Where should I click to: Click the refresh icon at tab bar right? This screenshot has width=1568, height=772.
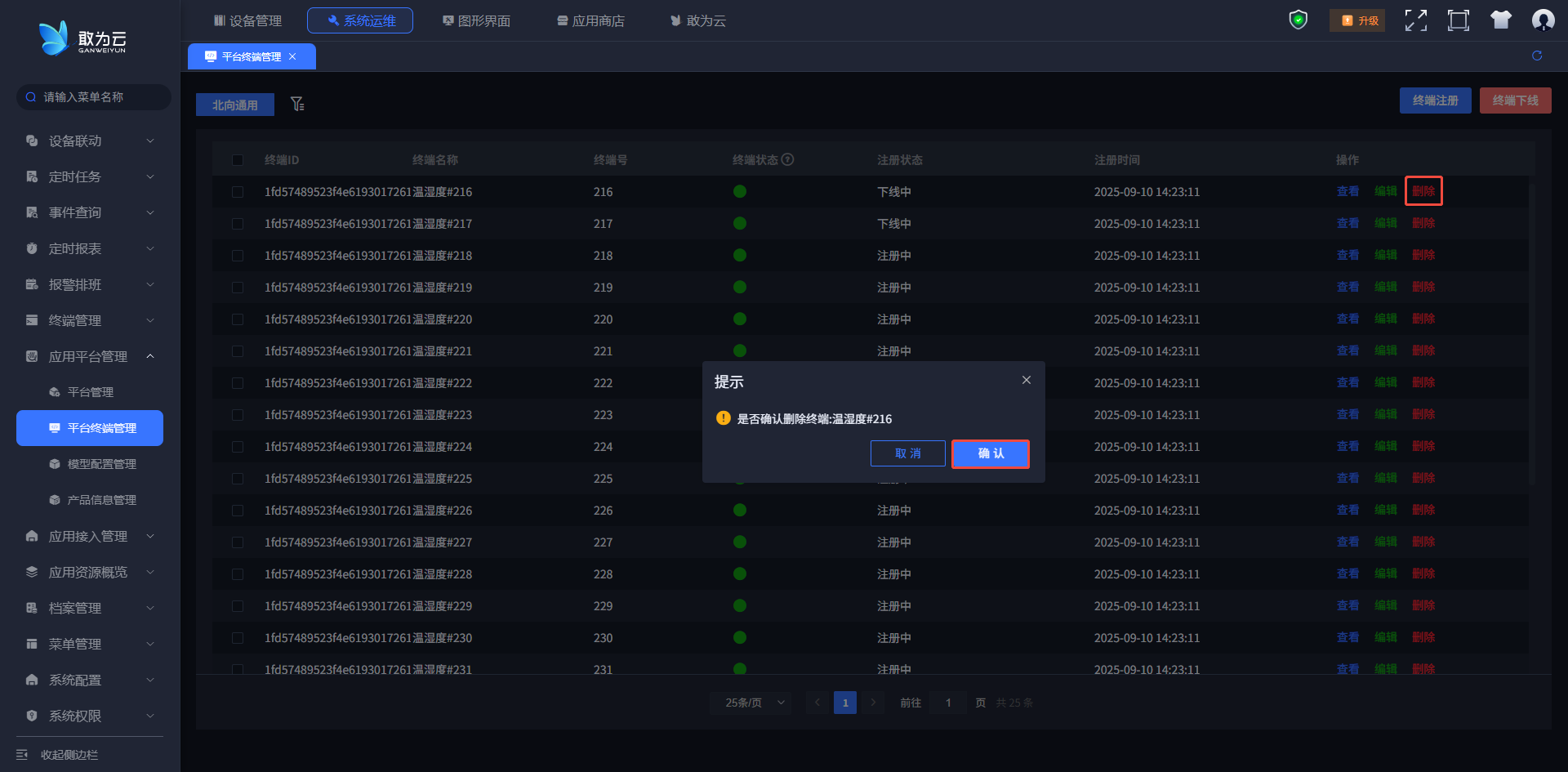click(1537, 56)
